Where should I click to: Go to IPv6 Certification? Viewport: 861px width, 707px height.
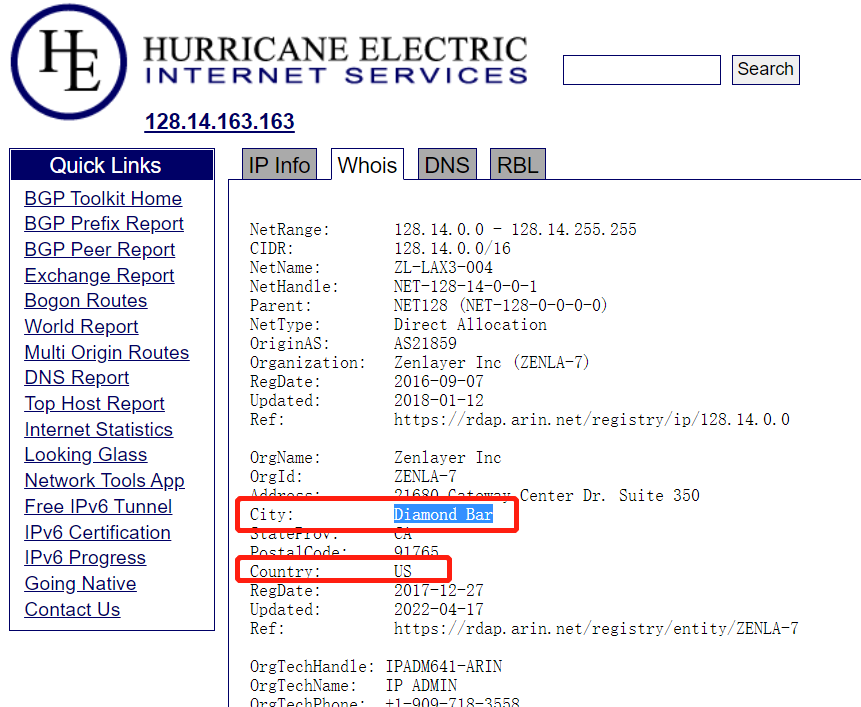[98, 532]
